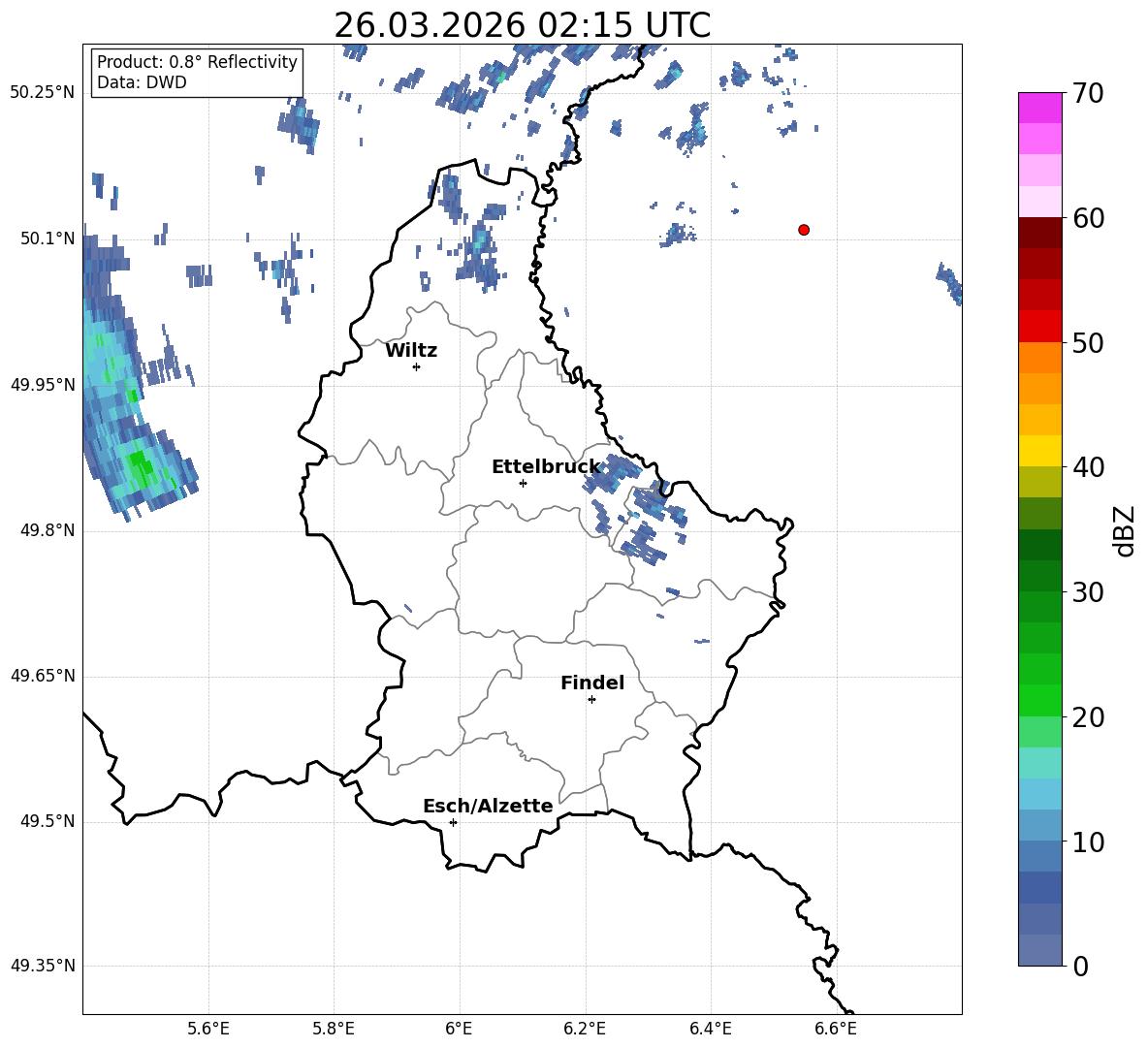Viewport: 1148px width, 1048px height.
Task: Click the 6°E longitude label
Action: tap(459, 1029)
